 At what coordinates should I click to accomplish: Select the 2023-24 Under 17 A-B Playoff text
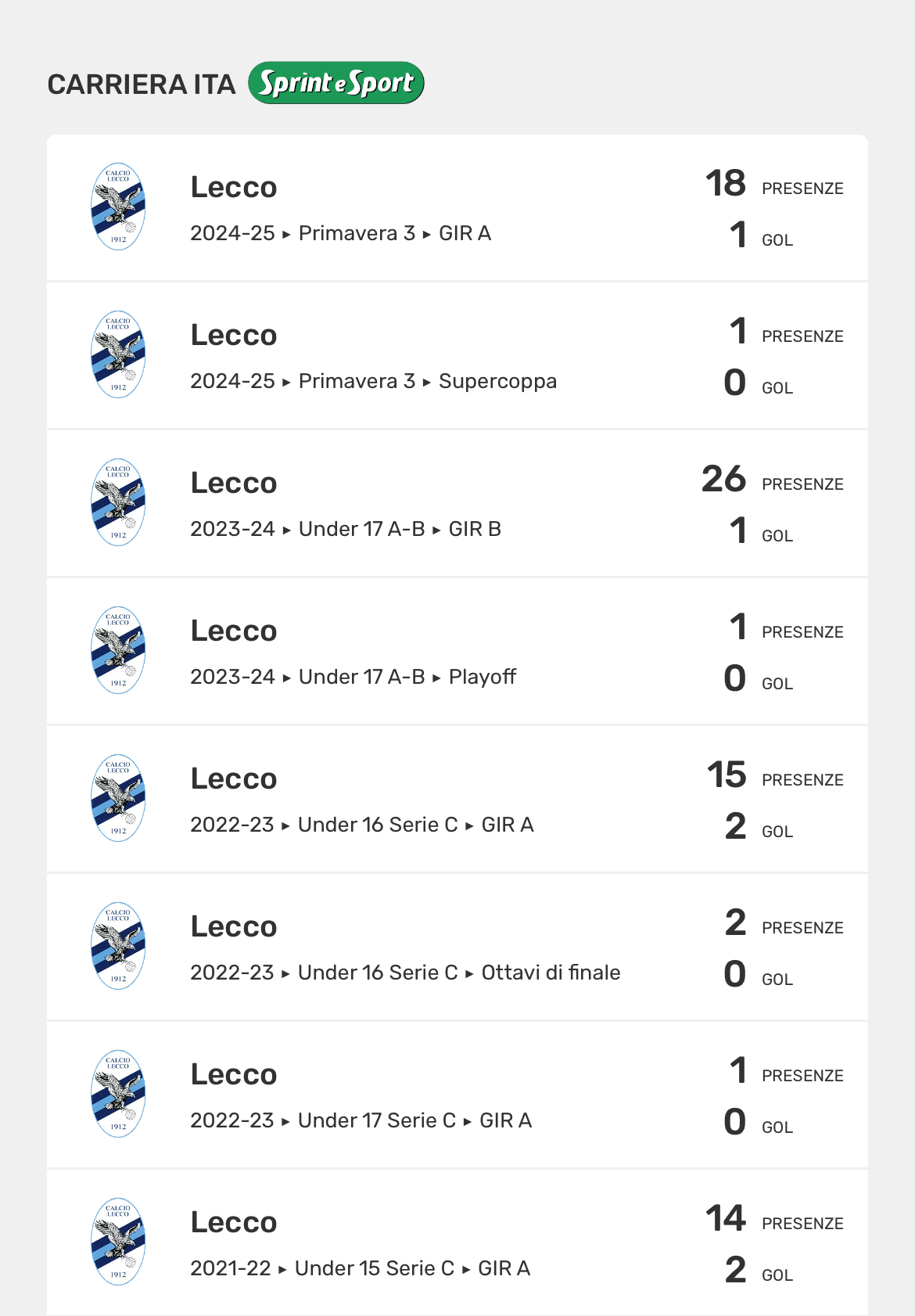[353, 677]
